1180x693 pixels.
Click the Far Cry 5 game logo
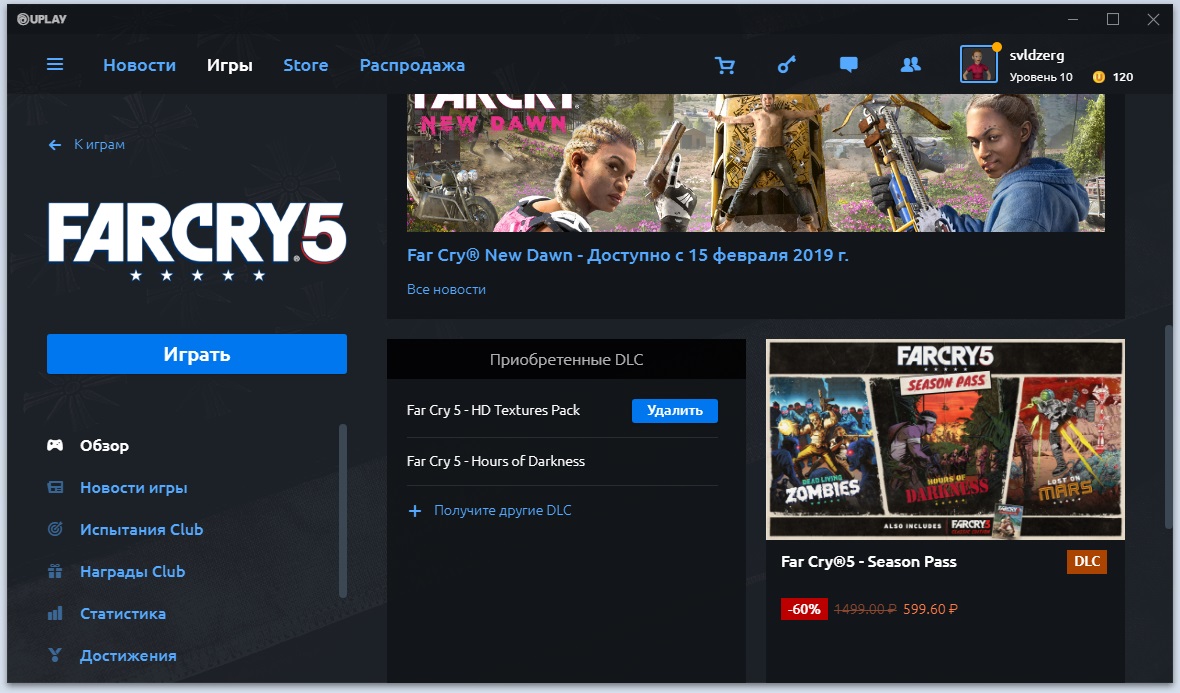pos(197,241)
